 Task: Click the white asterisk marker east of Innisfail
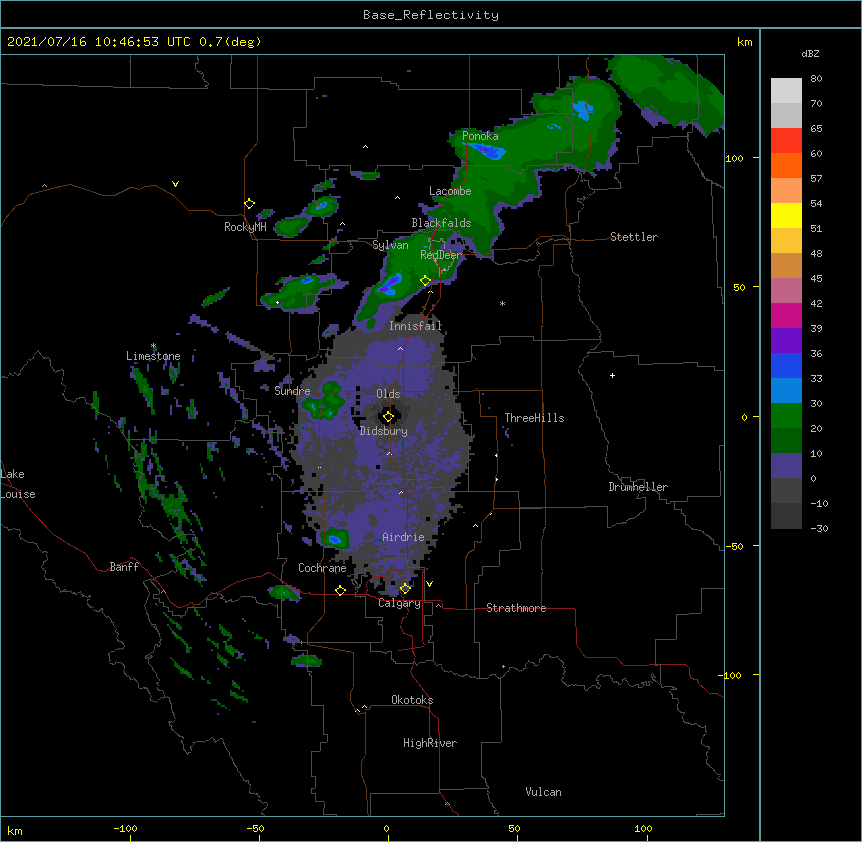point(502,303)
